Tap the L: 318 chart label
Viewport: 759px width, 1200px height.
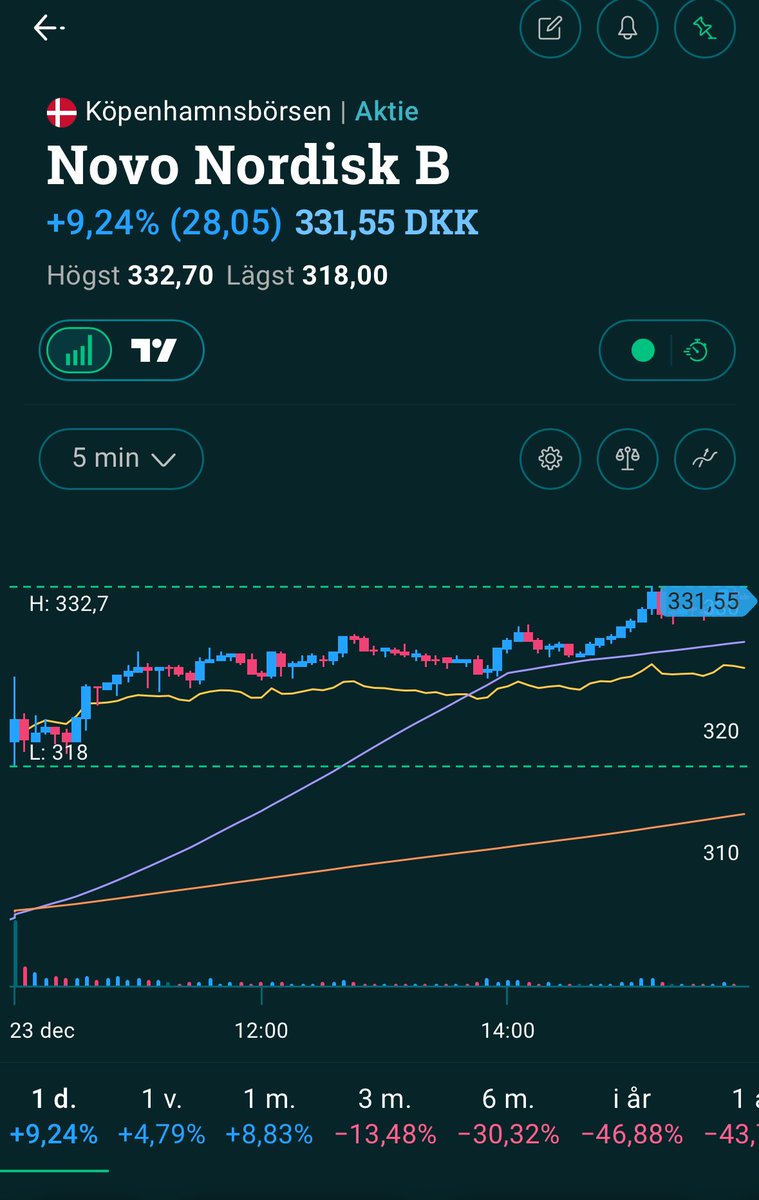pyautogui.click(x=58, y=753)
